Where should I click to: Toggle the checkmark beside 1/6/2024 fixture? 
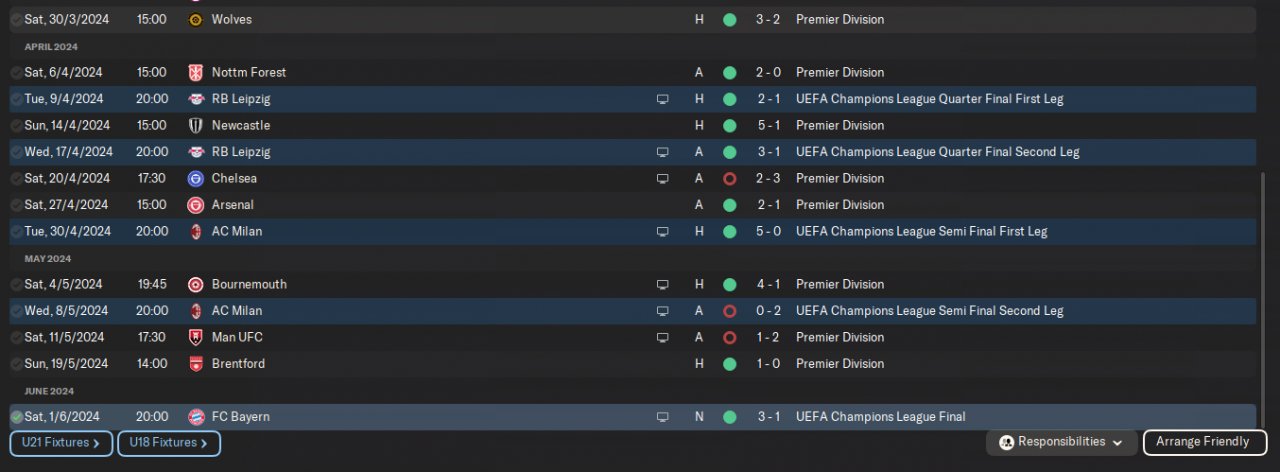pos(17,417)
